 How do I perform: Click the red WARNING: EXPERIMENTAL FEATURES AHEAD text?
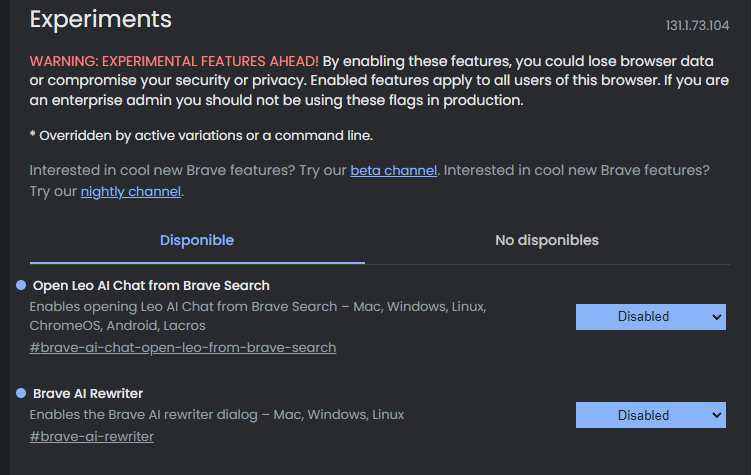174,61
